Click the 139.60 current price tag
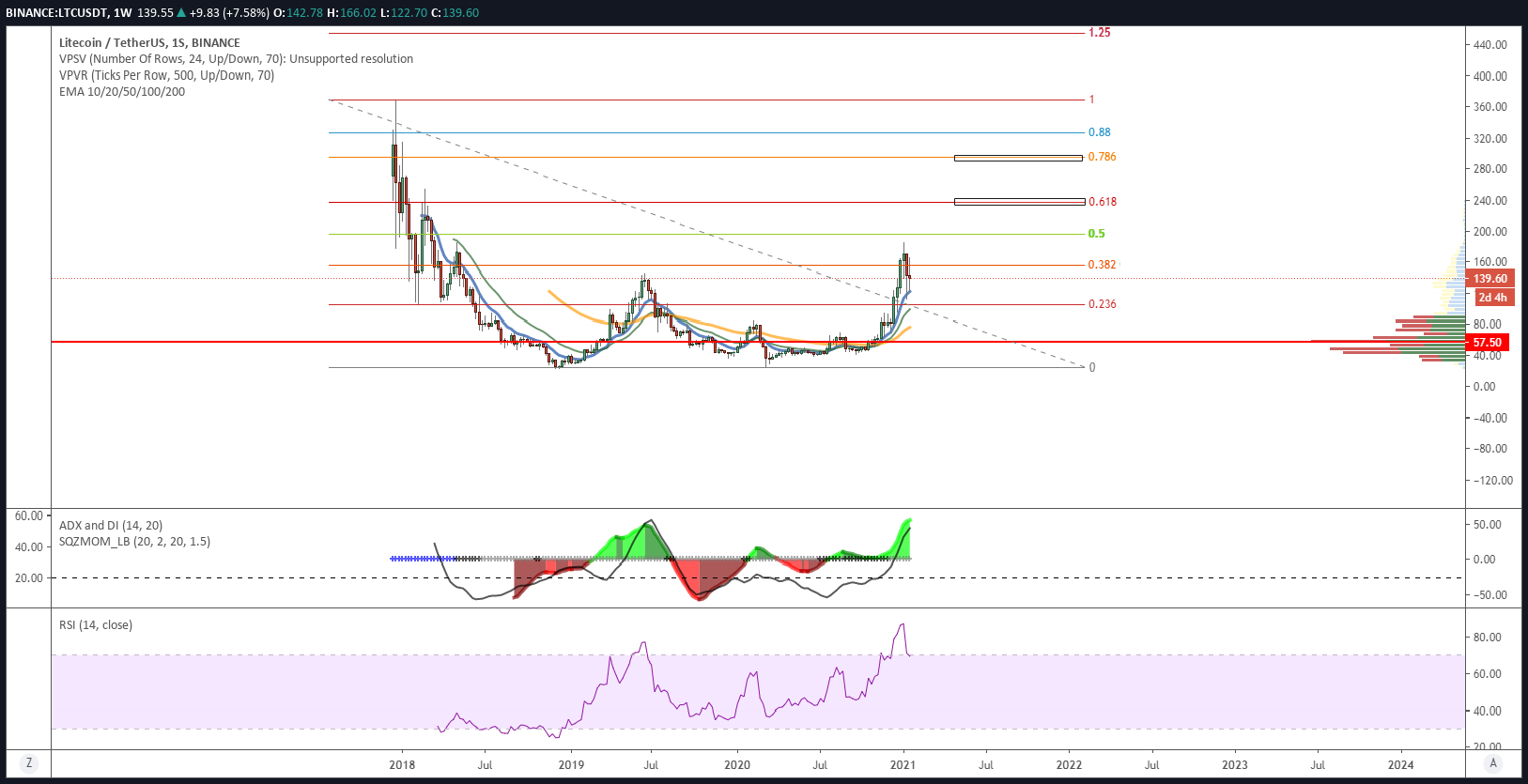The image size is (1528, 784). pos(1489,279)
